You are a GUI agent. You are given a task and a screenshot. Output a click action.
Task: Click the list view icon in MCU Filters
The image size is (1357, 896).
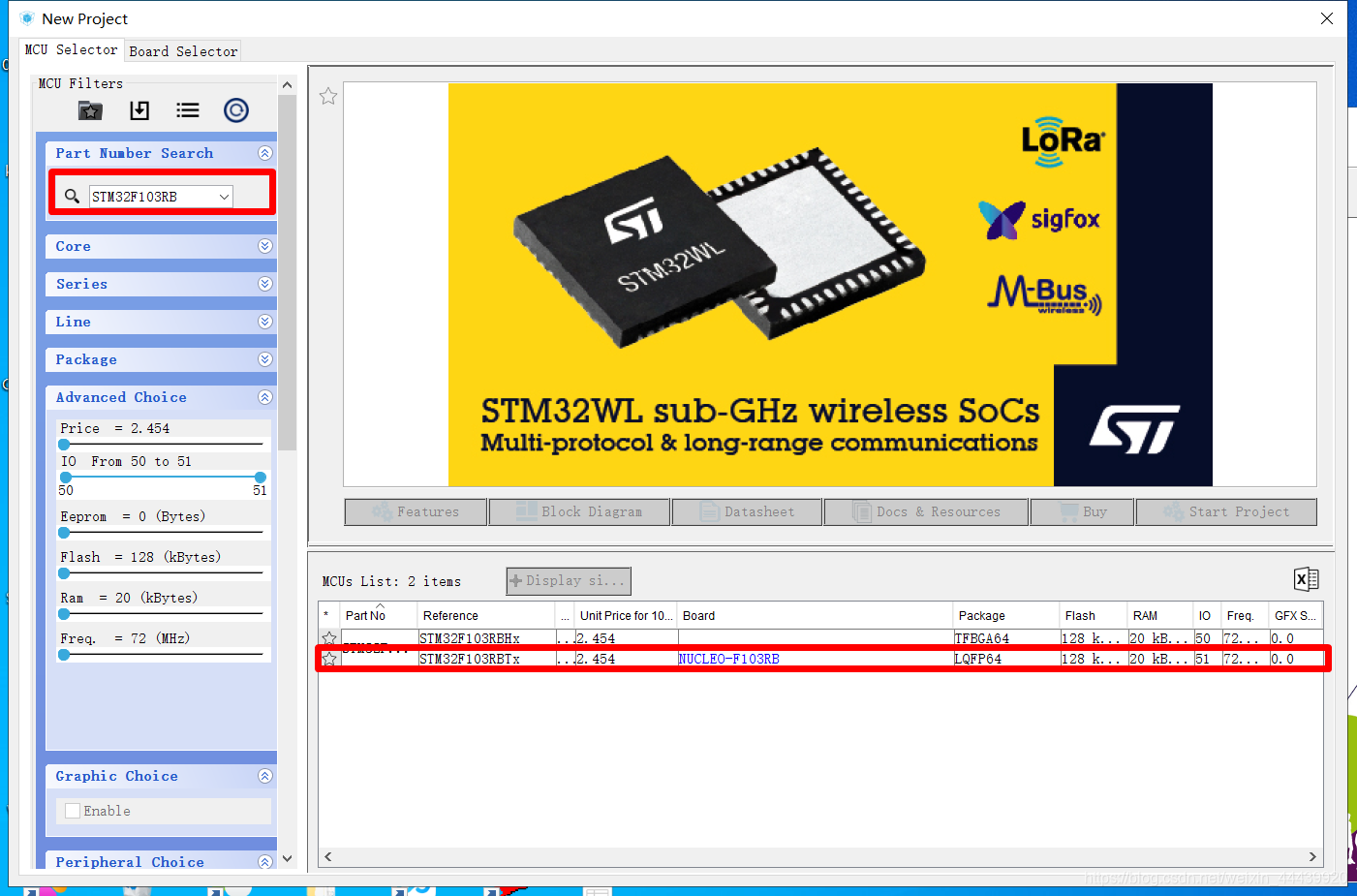188,110
